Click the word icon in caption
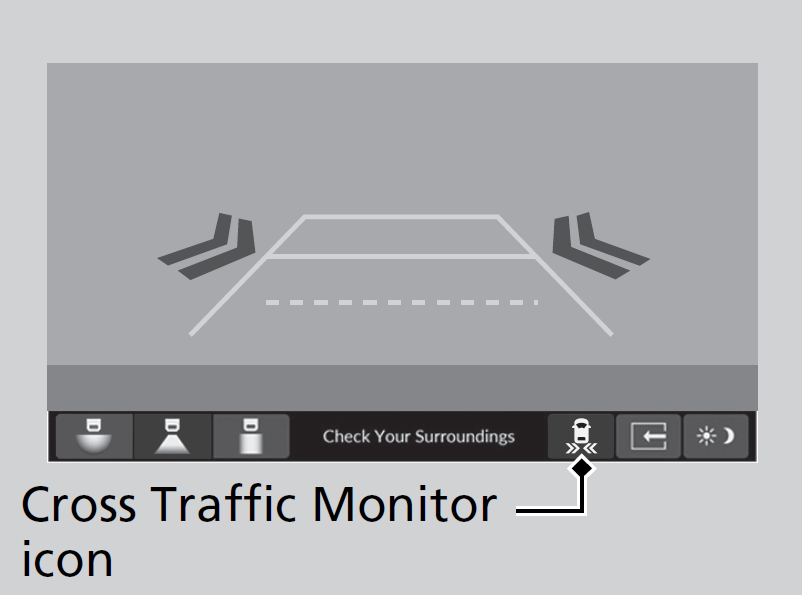The image size is (802, 595). 67,559
